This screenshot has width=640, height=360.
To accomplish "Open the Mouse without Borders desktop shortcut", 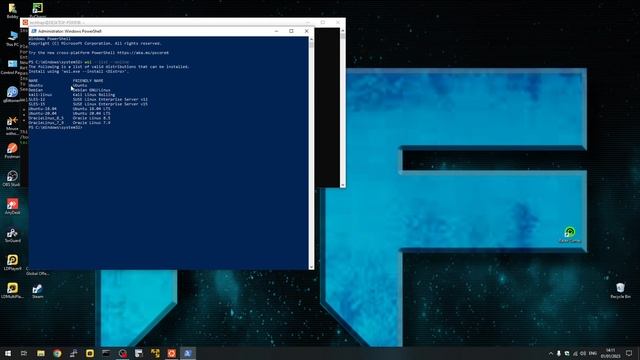I will click(x=12, y=124).
